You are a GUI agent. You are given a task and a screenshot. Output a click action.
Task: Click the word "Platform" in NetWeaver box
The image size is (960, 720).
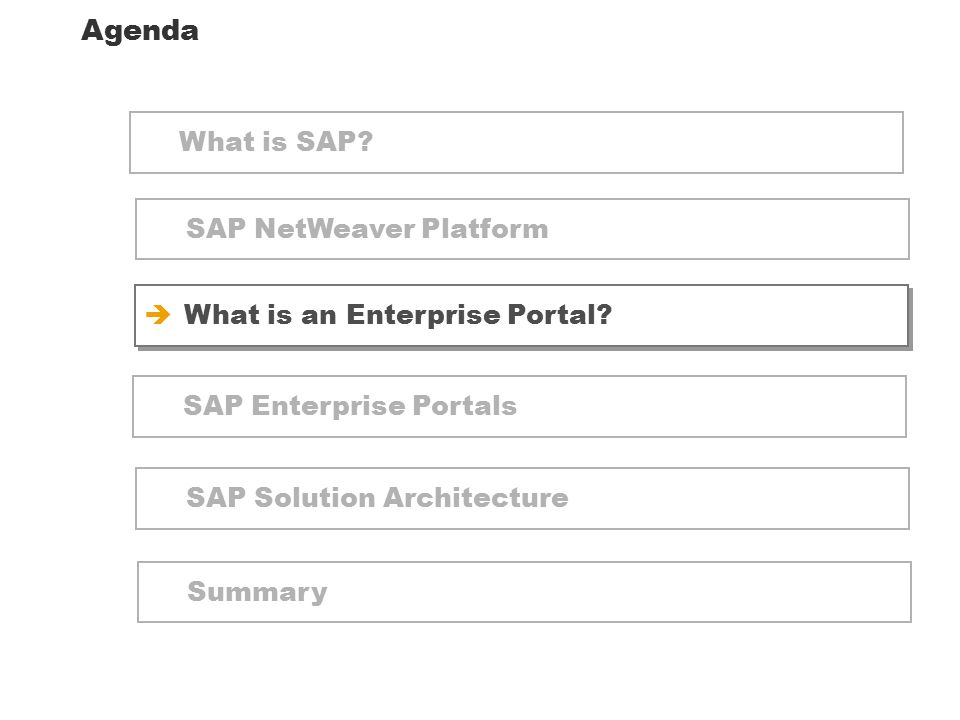click(x=485, y=228)
